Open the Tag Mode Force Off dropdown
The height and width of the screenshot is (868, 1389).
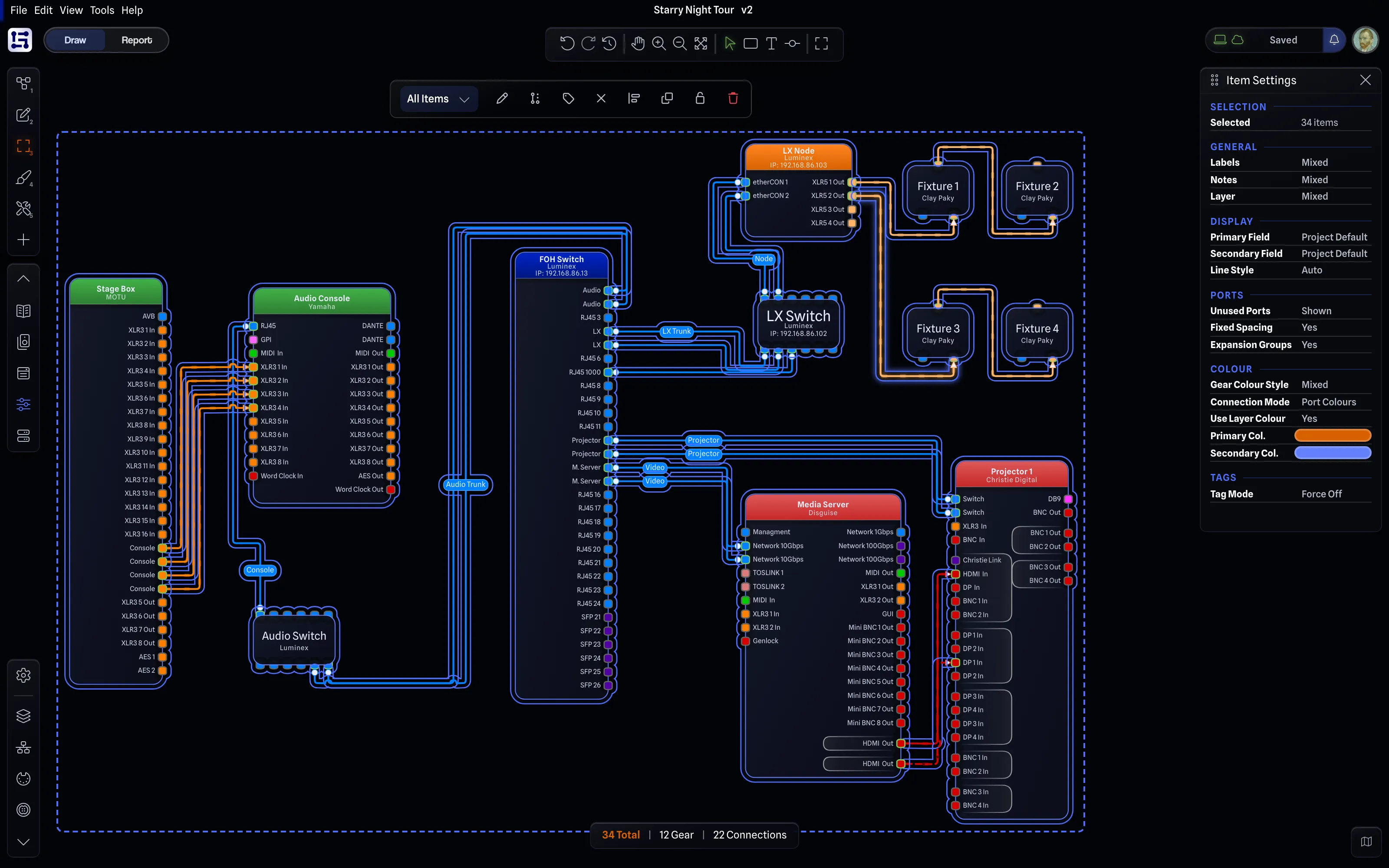[x=1321, y=494]
